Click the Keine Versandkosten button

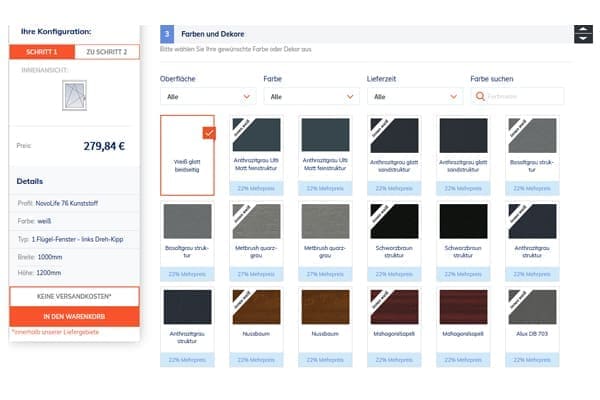click(75, 297)
